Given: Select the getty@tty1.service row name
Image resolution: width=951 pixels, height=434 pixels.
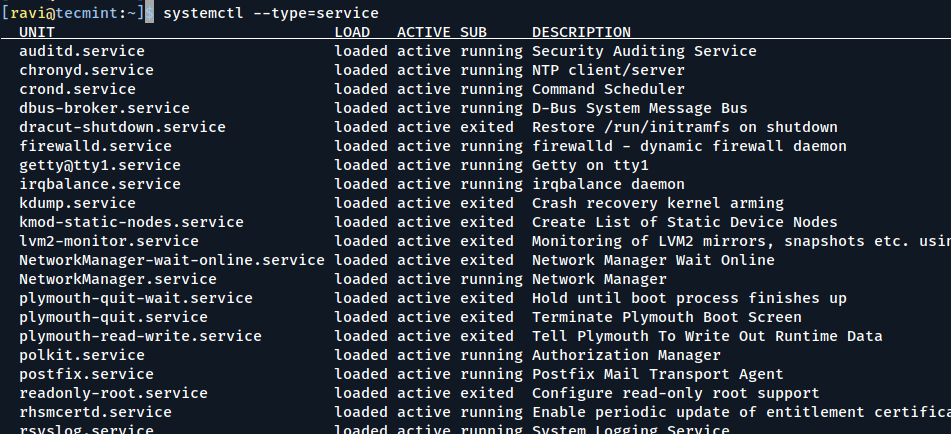Looking at the screenshot, I should coord(100,165).
